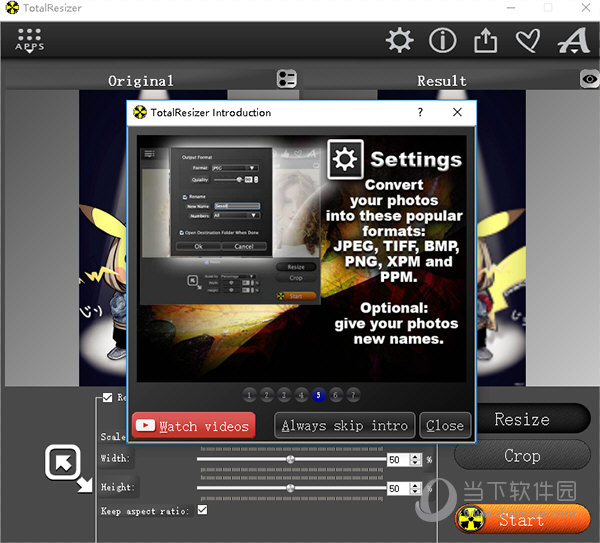Minimize the TotalResizer window
Image resolution: width=600 pixels, height=543 pixels.
click(511, 8)
